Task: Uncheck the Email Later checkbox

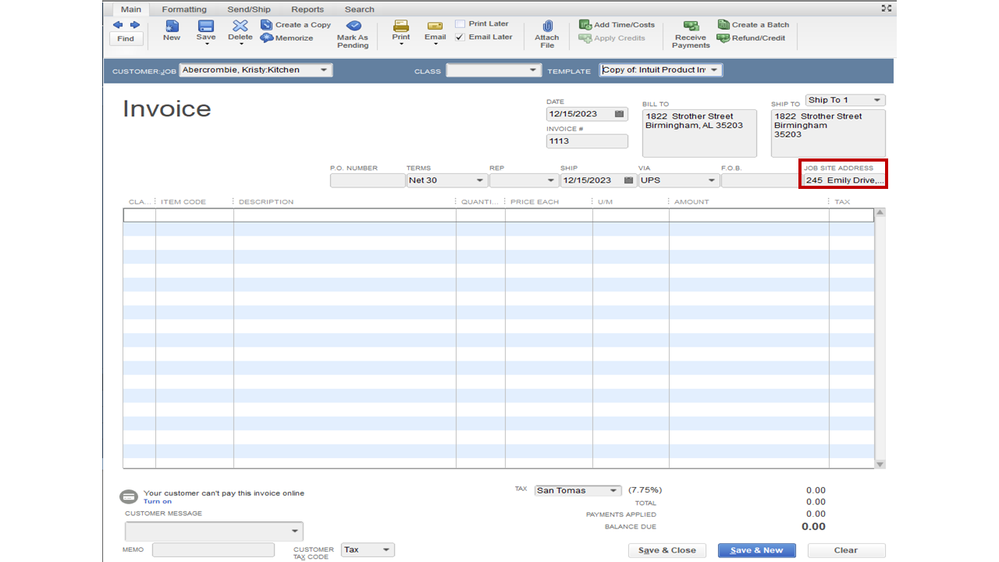Action: tap(460, 37)
